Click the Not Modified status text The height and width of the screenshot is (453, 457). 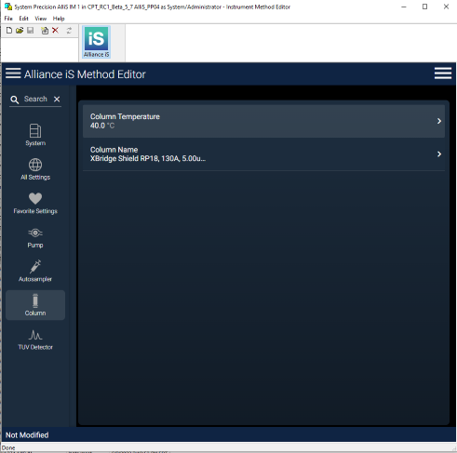coord(27,435)
